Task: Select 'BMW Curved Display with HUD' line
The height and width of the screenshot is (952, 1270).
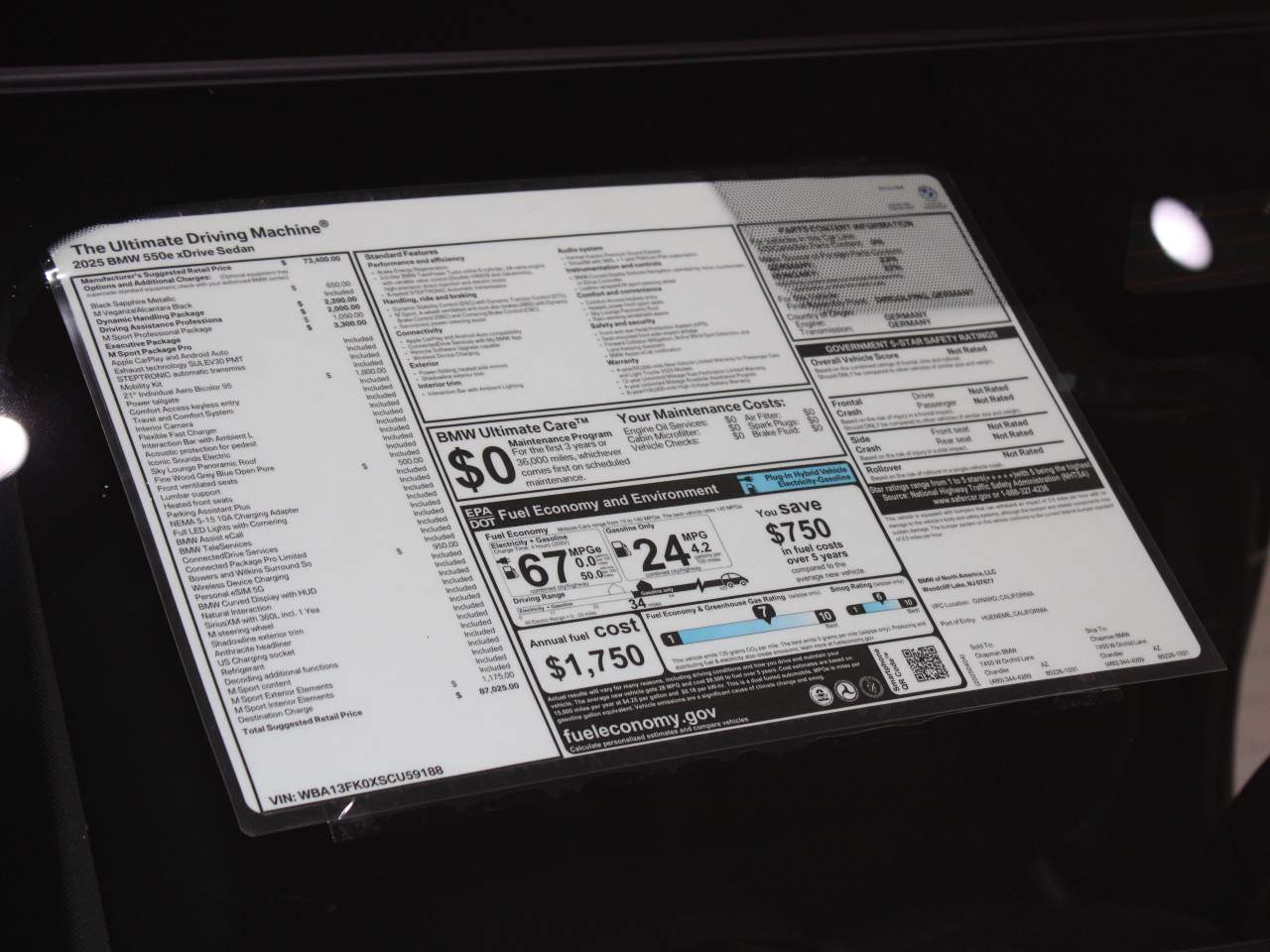Action: [257, 599]
